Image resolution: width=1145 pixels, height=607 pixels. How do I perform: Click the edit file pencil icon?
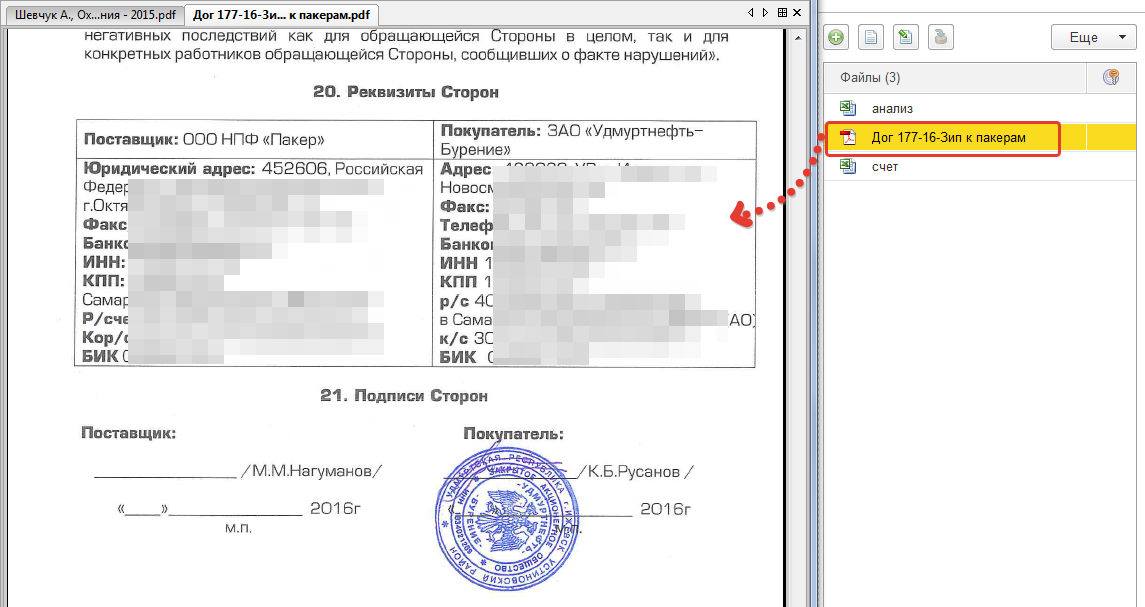click(905, 37)
